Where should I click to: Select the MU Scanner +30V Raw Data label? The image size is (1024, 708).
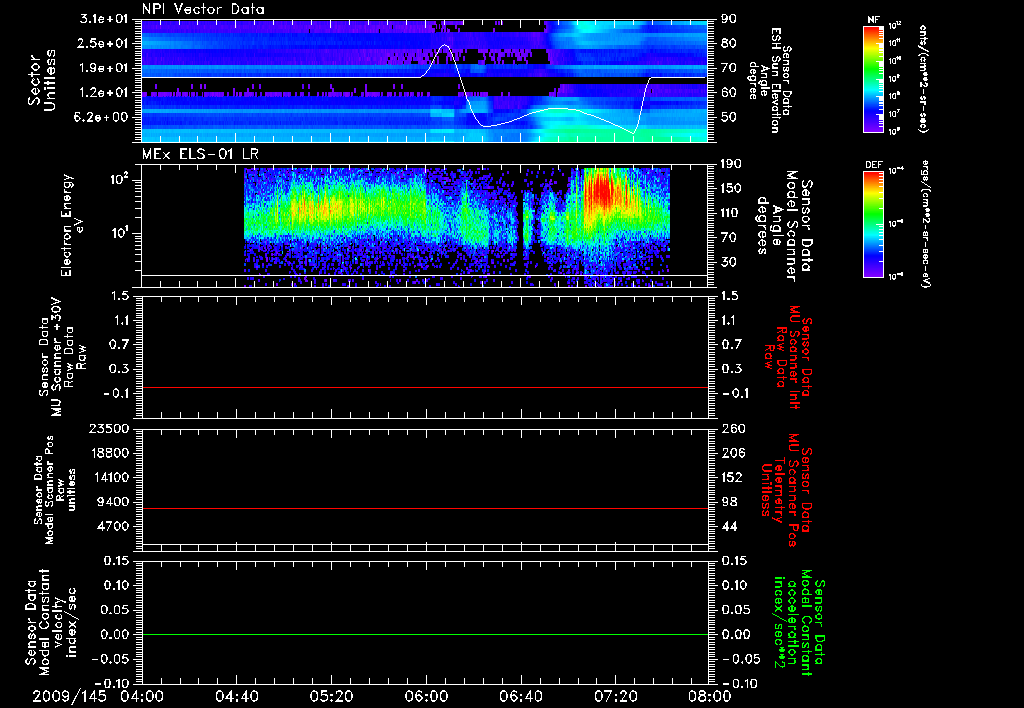tap(62, 357)
